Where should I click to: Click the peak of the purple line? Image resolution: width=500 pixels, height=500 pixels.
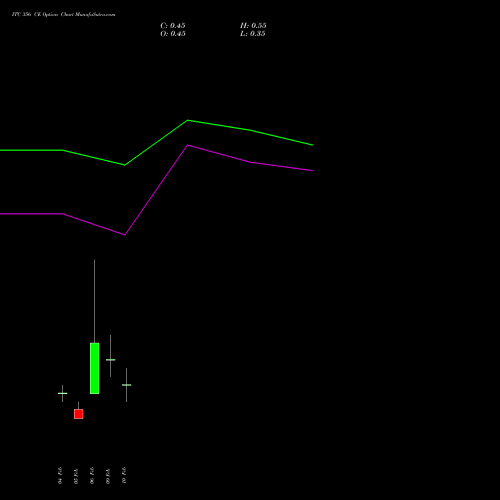(188, 145)
